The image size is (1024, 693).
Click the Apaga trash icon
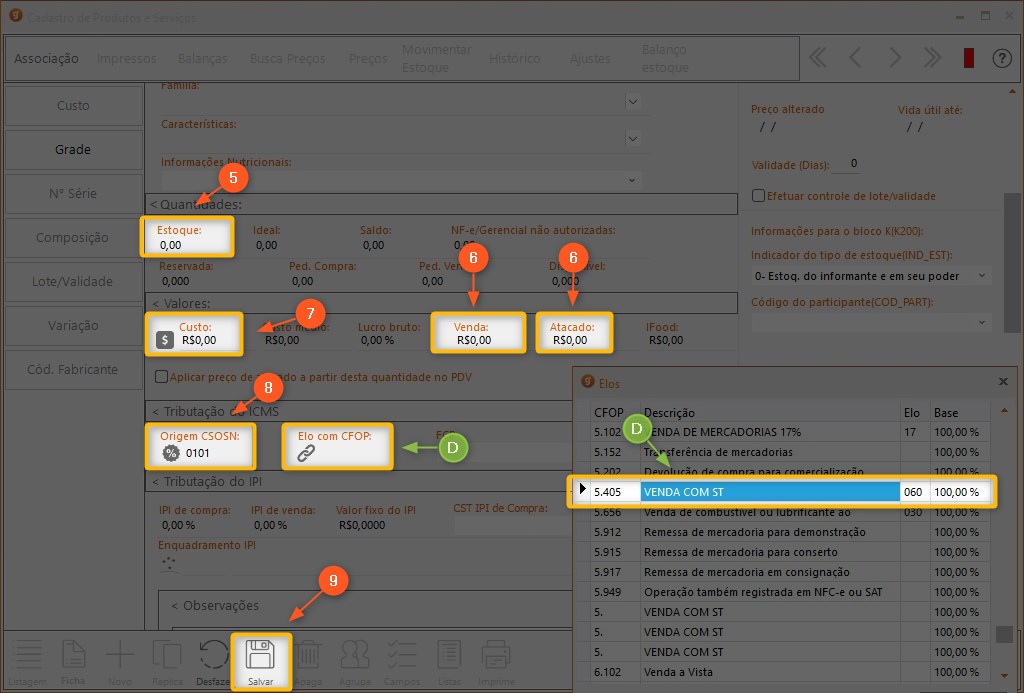pos(308,655)
